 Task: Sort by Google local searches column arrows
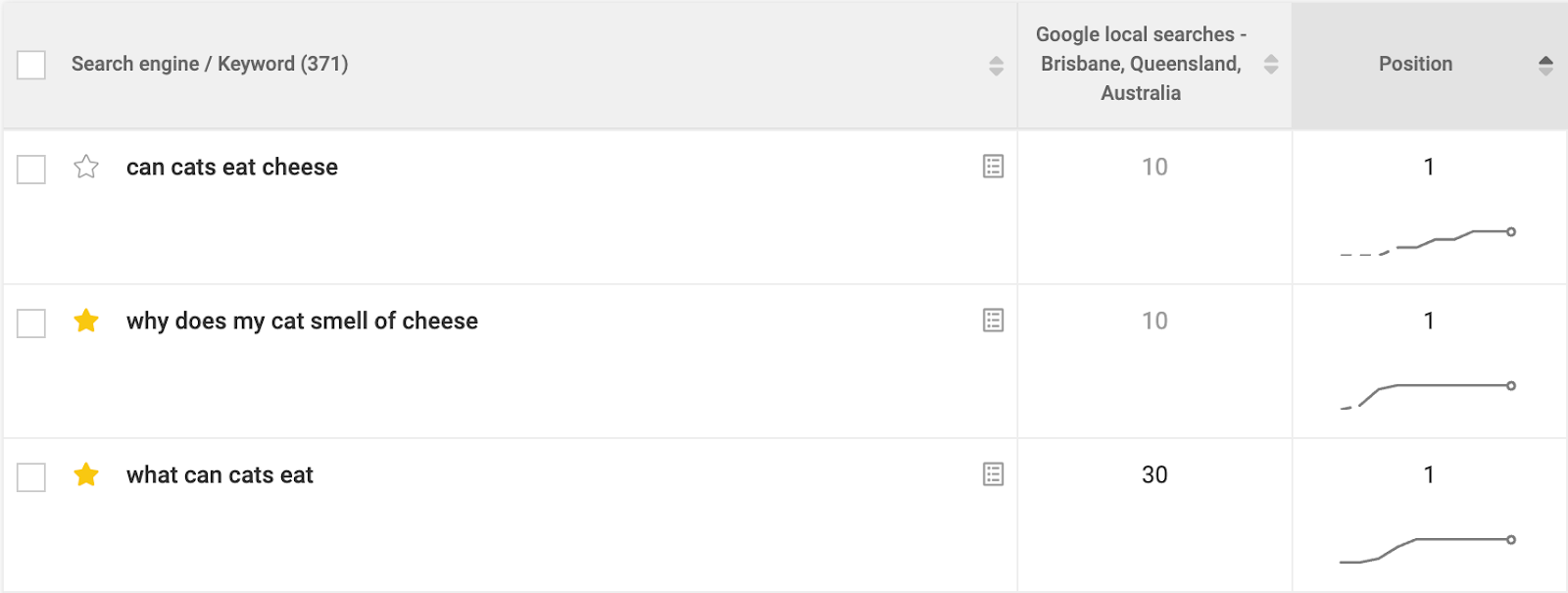[1271, 65]
